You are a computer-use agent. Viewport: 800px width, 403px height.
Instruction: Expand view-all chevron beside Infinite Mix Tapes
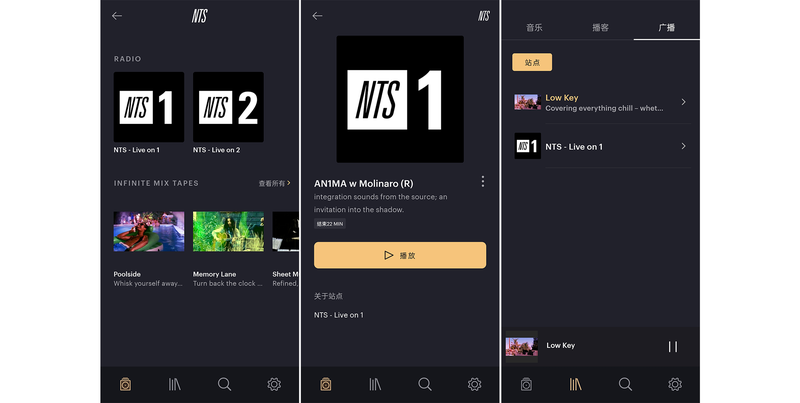click(289, 183)
